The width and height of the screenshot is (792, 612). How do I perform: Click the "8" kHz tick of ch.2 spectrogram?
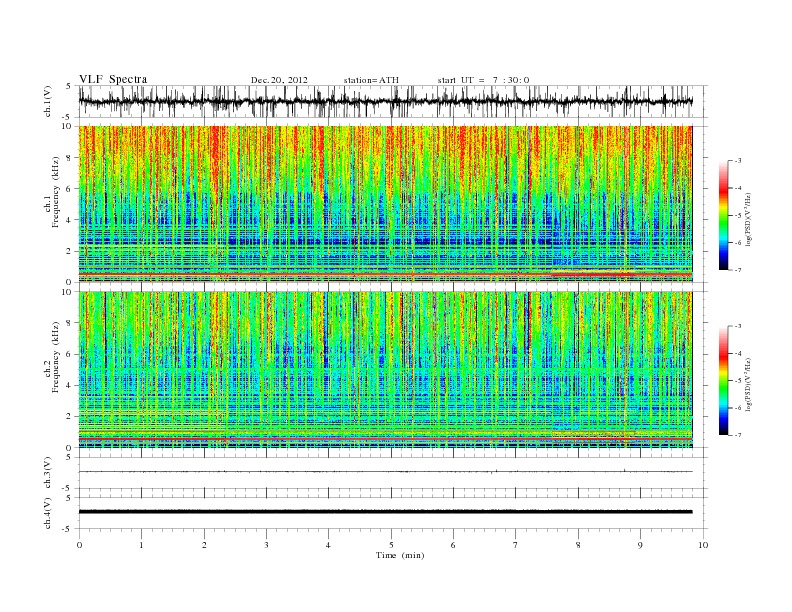[69, 323]
